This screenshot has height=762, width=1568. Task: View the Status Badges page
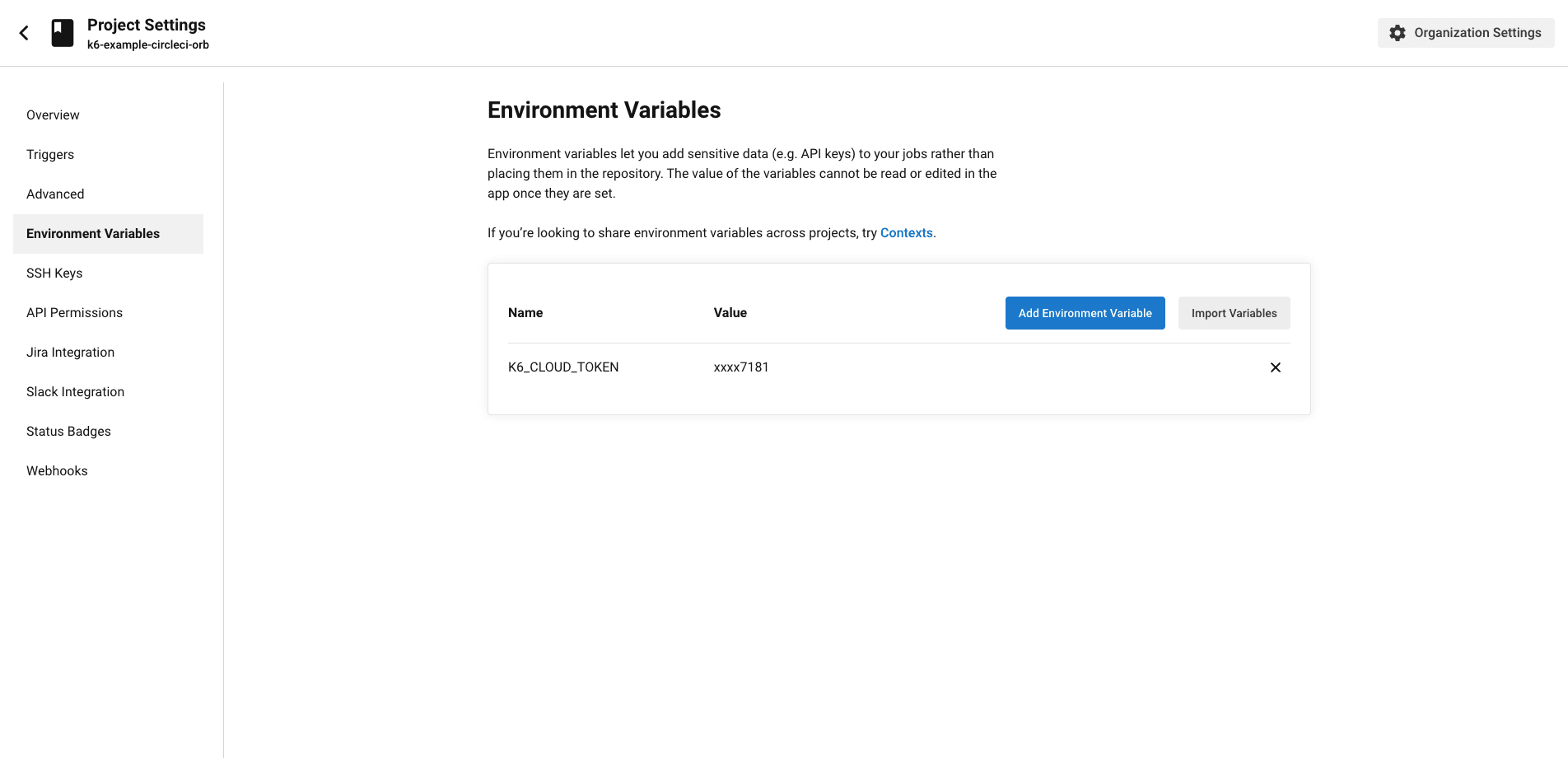coord(69,431)
